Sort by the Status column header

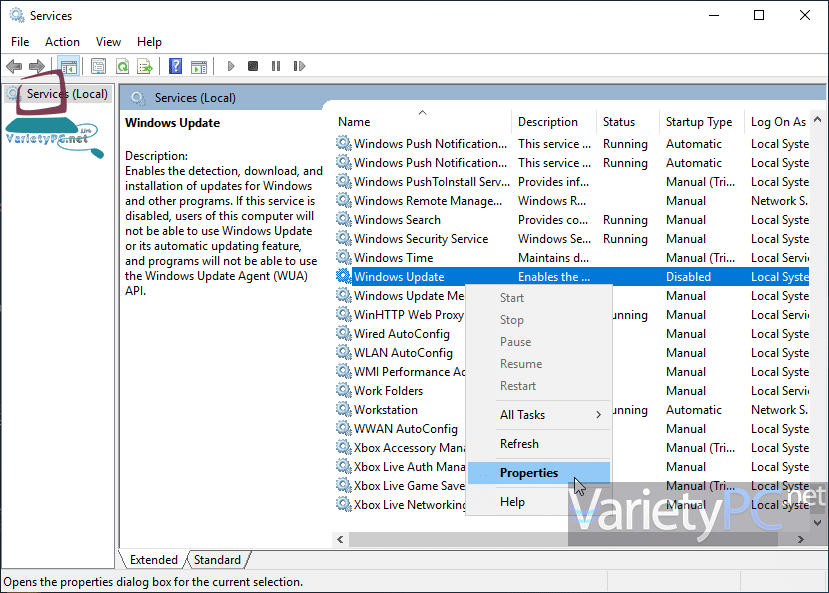(x=628, y=122)
